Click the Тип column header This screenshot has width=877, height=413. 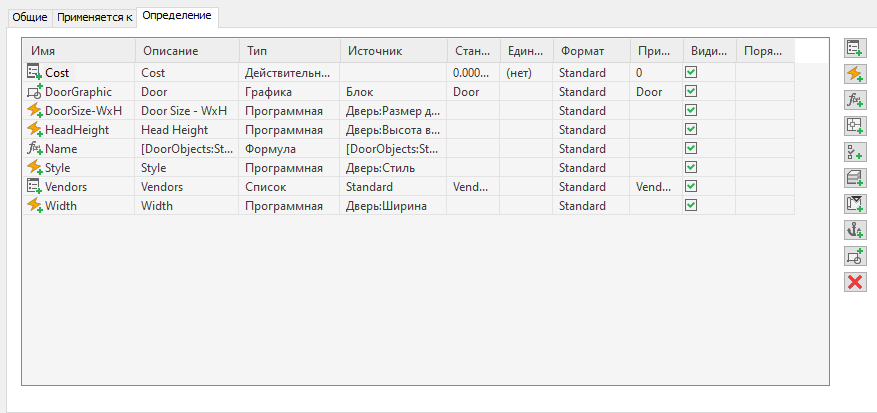point(256,50)
